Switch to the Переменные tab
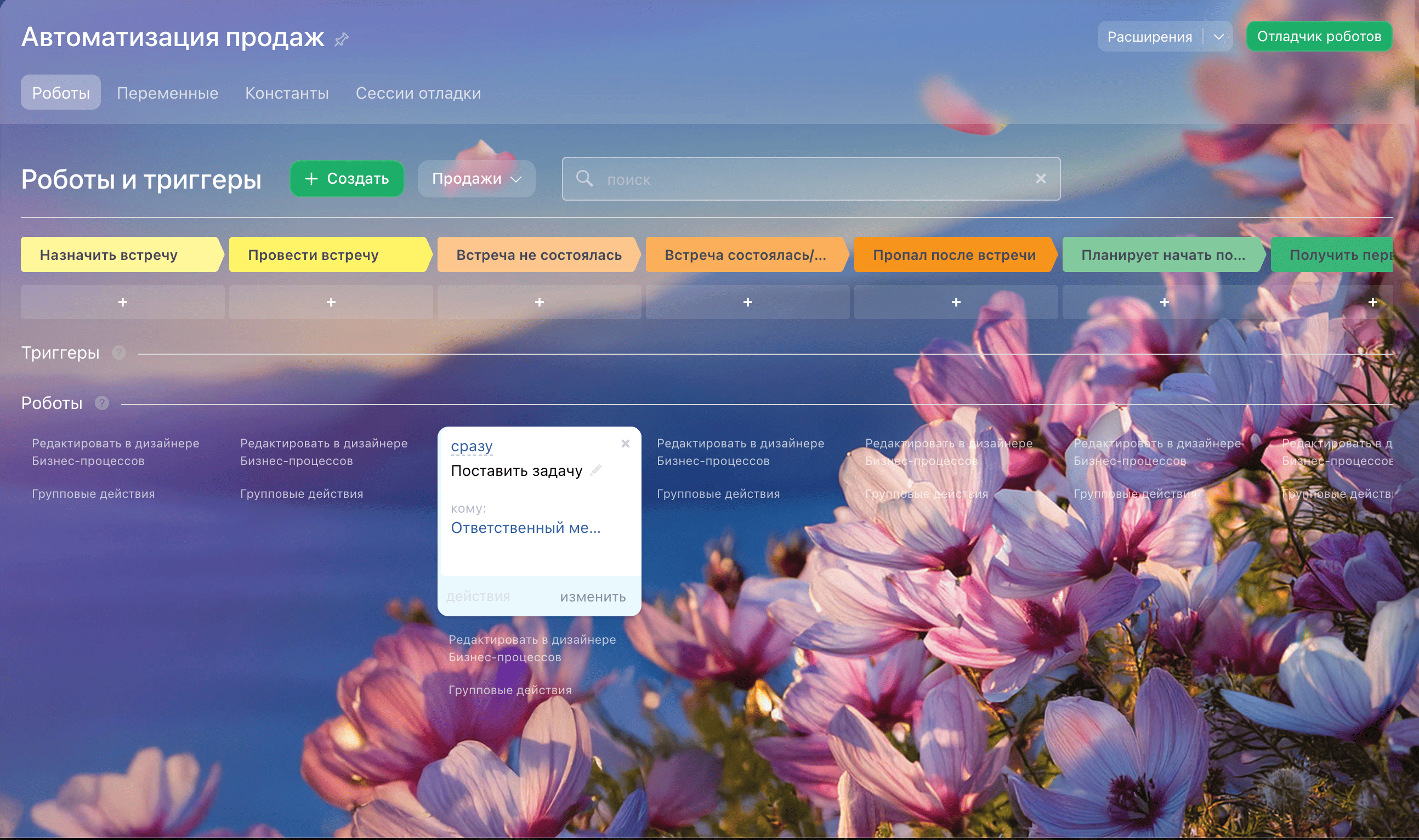This screenshot has width=1419, height=840. click(x=168, y=93)
